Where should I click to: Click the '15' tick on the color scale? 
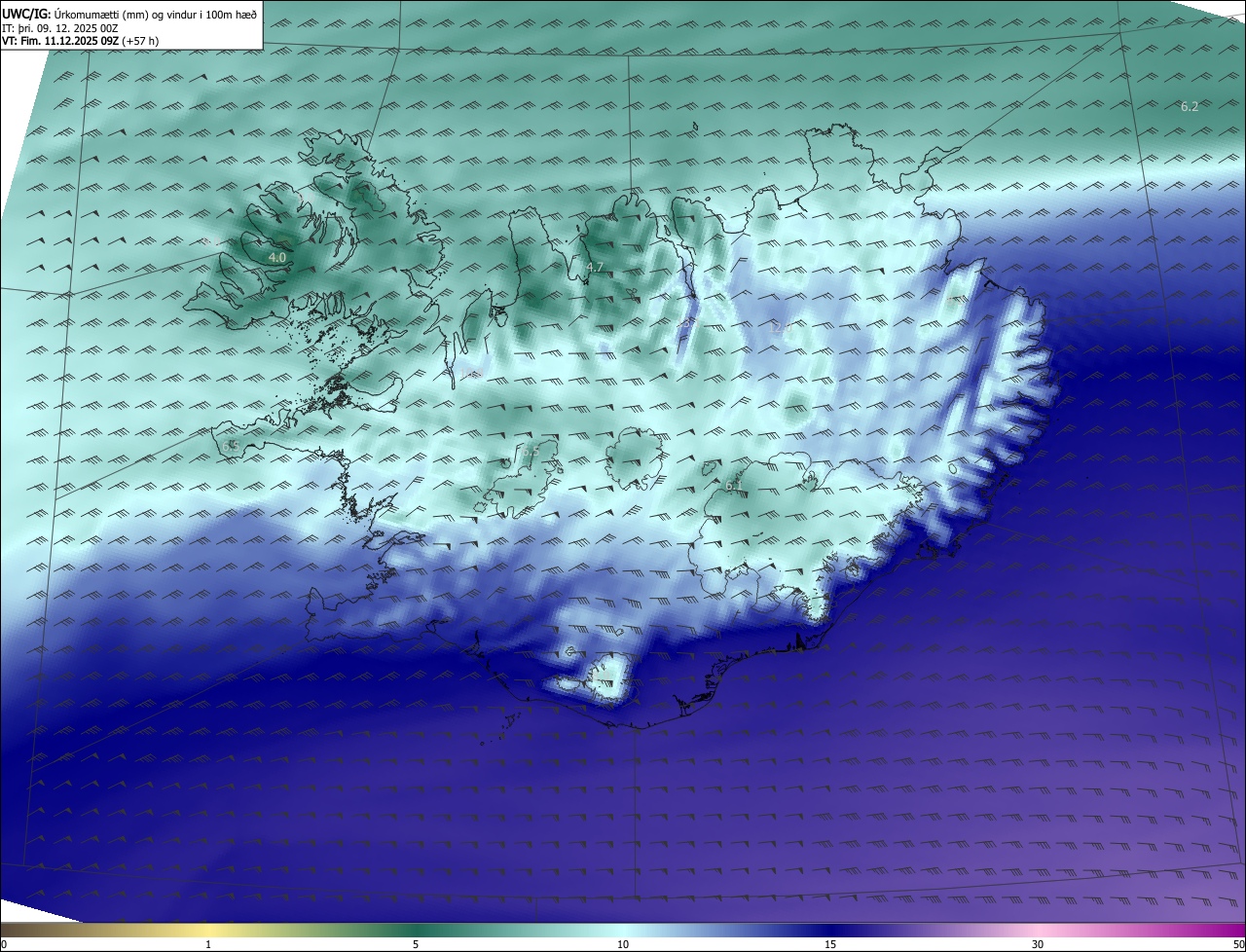[830, 944]
